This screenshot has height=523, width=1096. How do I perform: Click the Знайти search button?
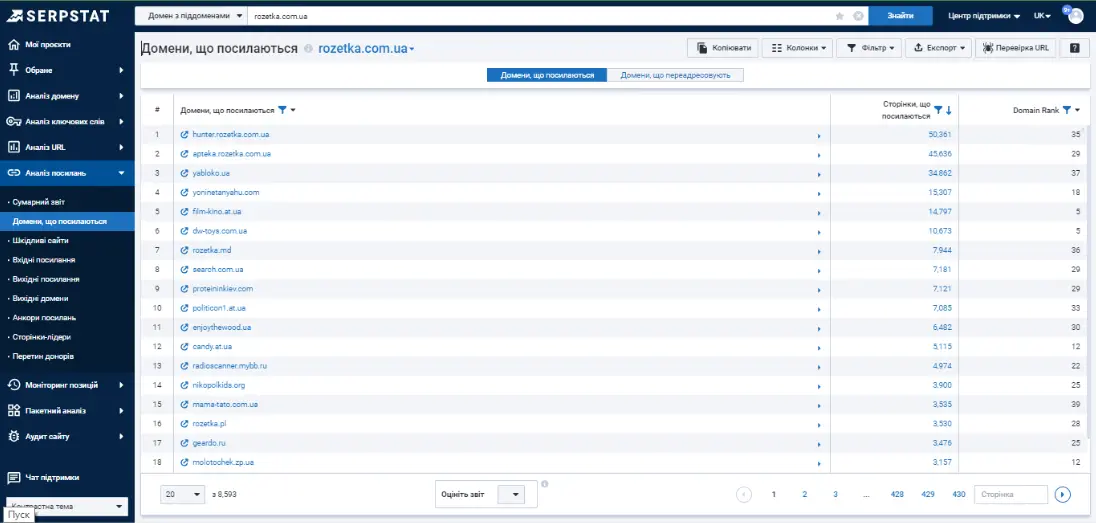tap(901, 16)
